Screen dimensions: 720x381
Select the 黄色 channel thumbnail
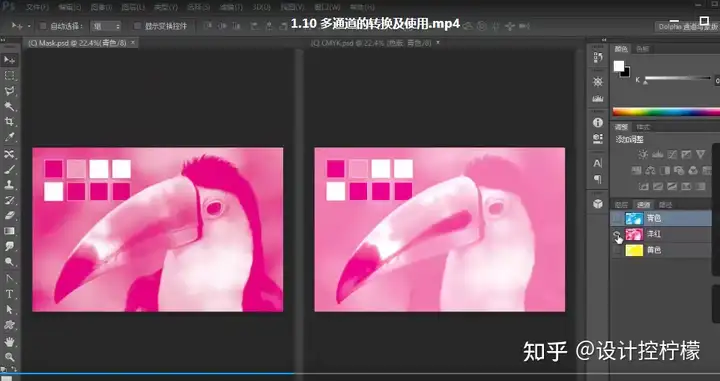pos(634,250)
